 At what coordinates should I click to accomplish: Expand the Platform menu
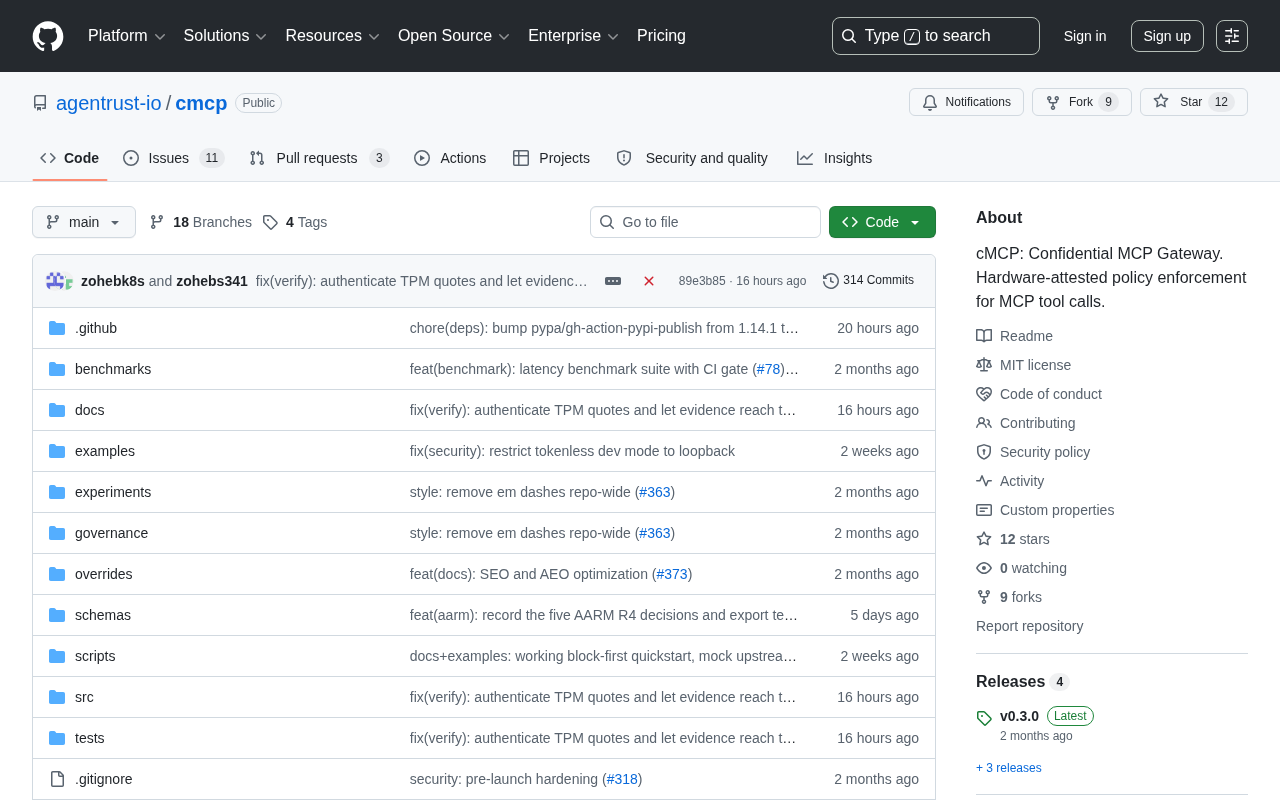[x=127, y=36]
